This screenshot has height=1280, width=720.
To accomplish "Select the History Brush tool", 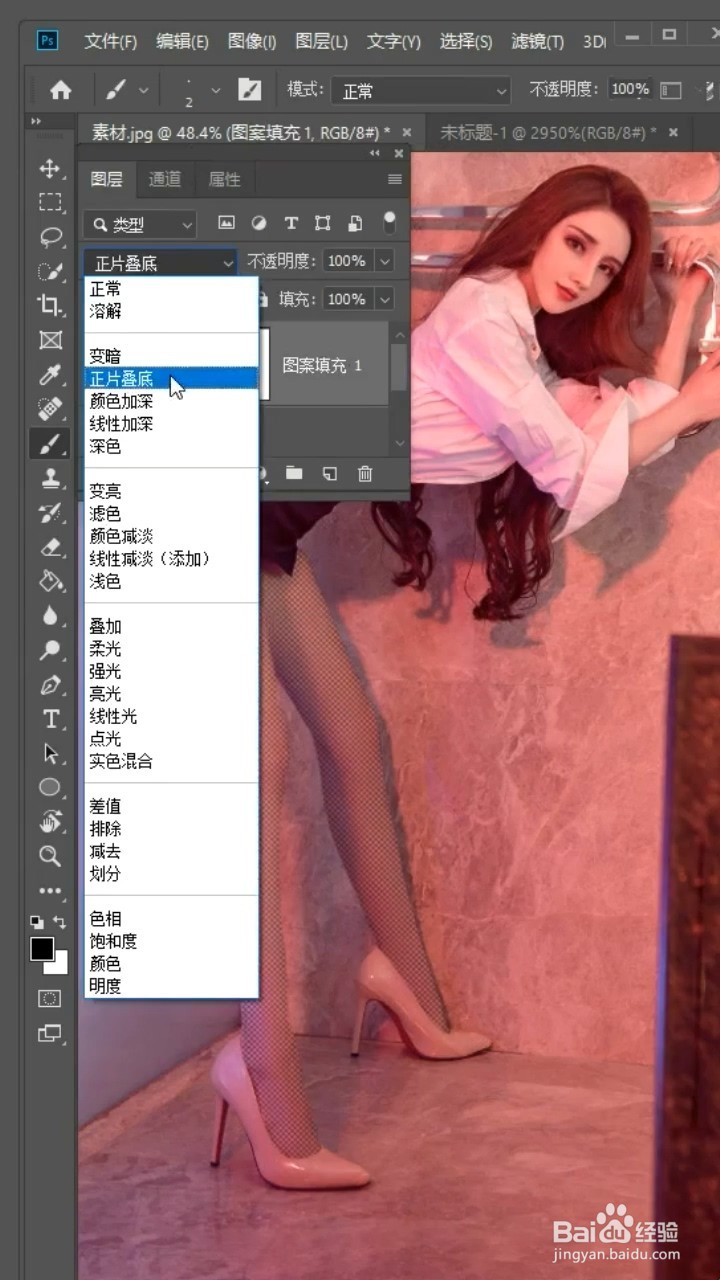I will (x=50, y=513).
